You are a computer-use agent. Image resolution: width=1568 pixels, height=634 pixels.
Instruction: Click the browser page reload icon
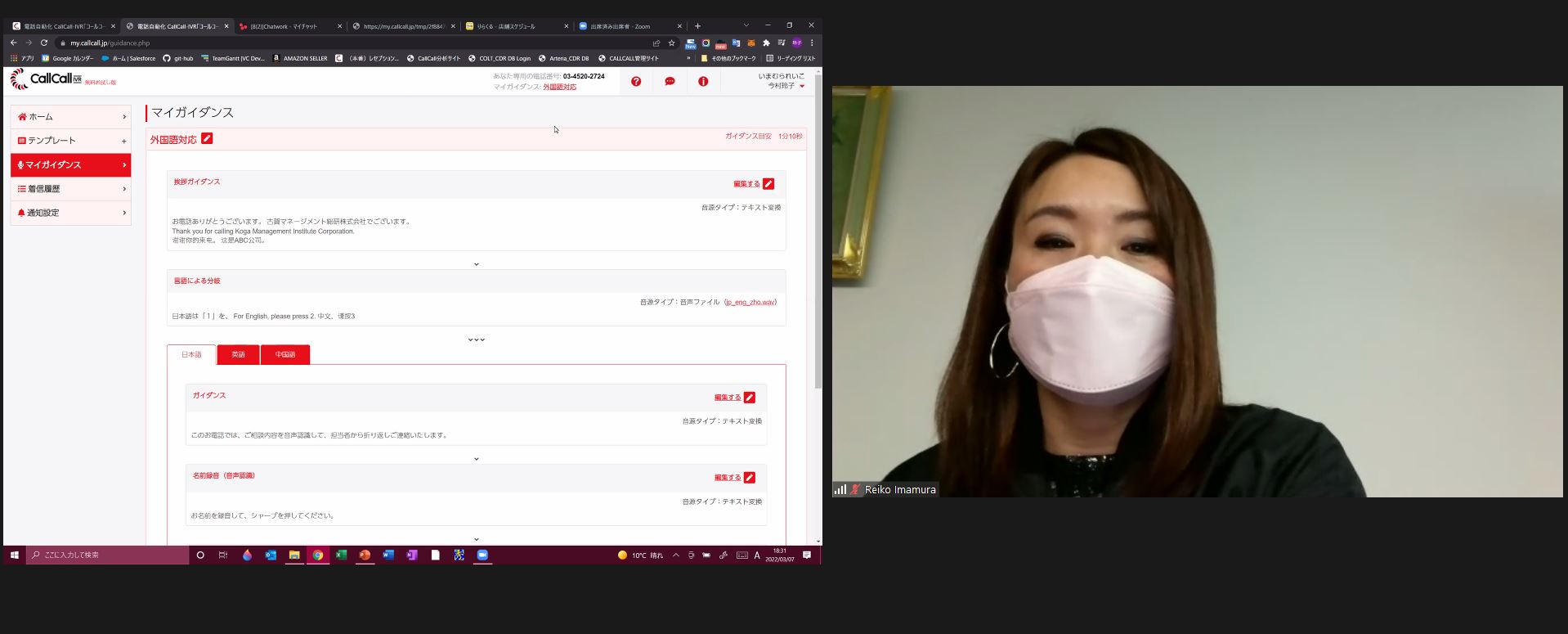click(x=43, y=43)
